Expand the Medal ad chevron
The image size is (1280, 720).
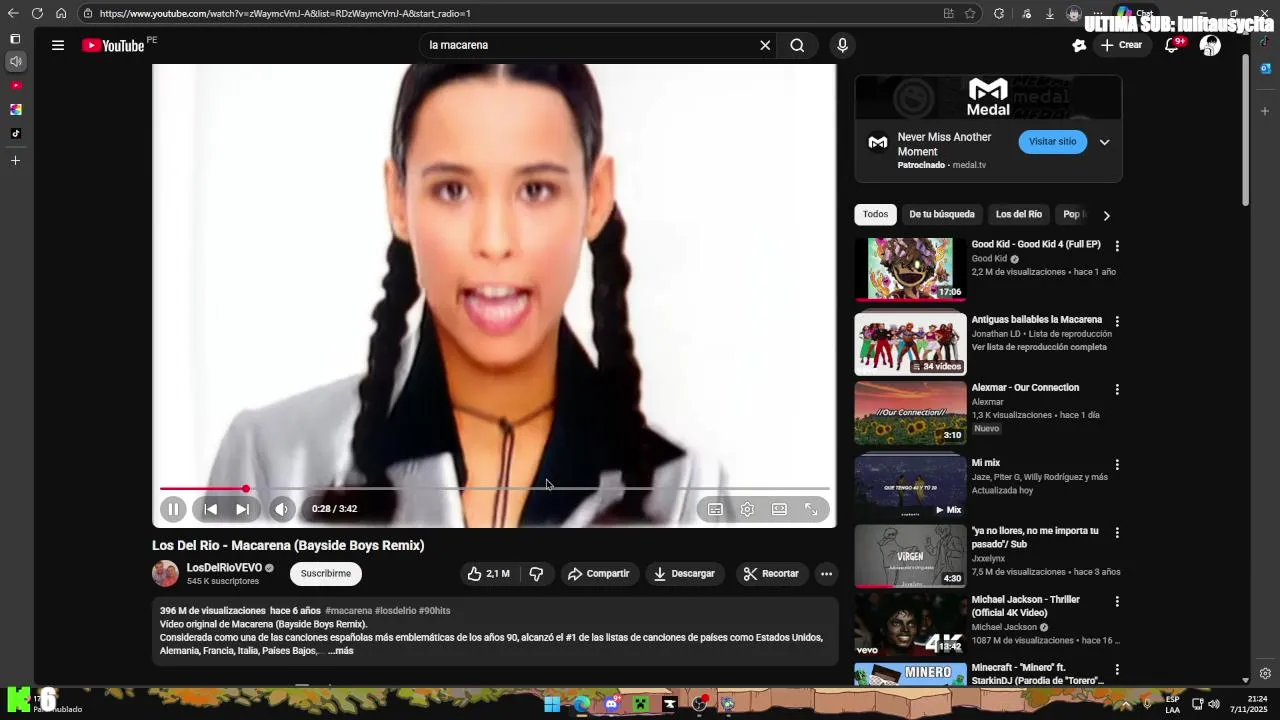coord(1104,142)
